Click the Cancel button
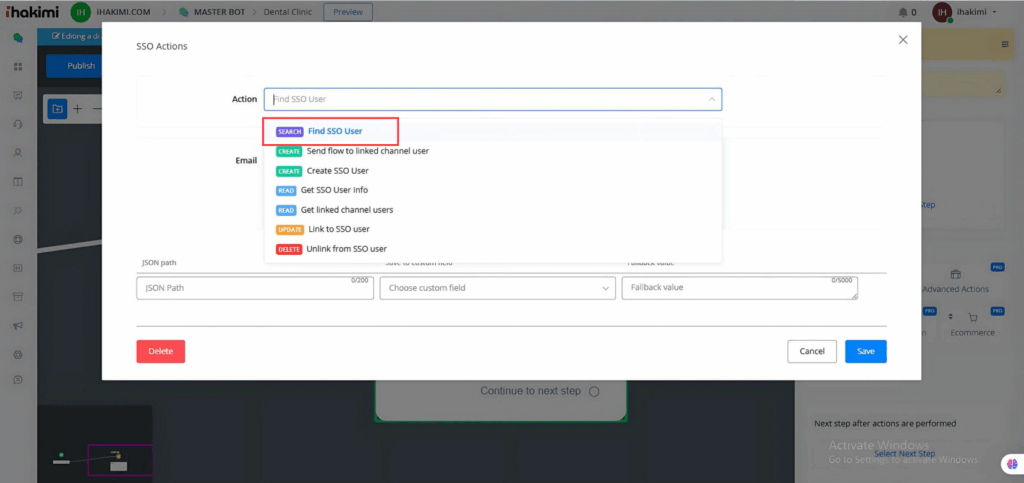Screen dimensions: 1024x483 [x=811, y=351]
